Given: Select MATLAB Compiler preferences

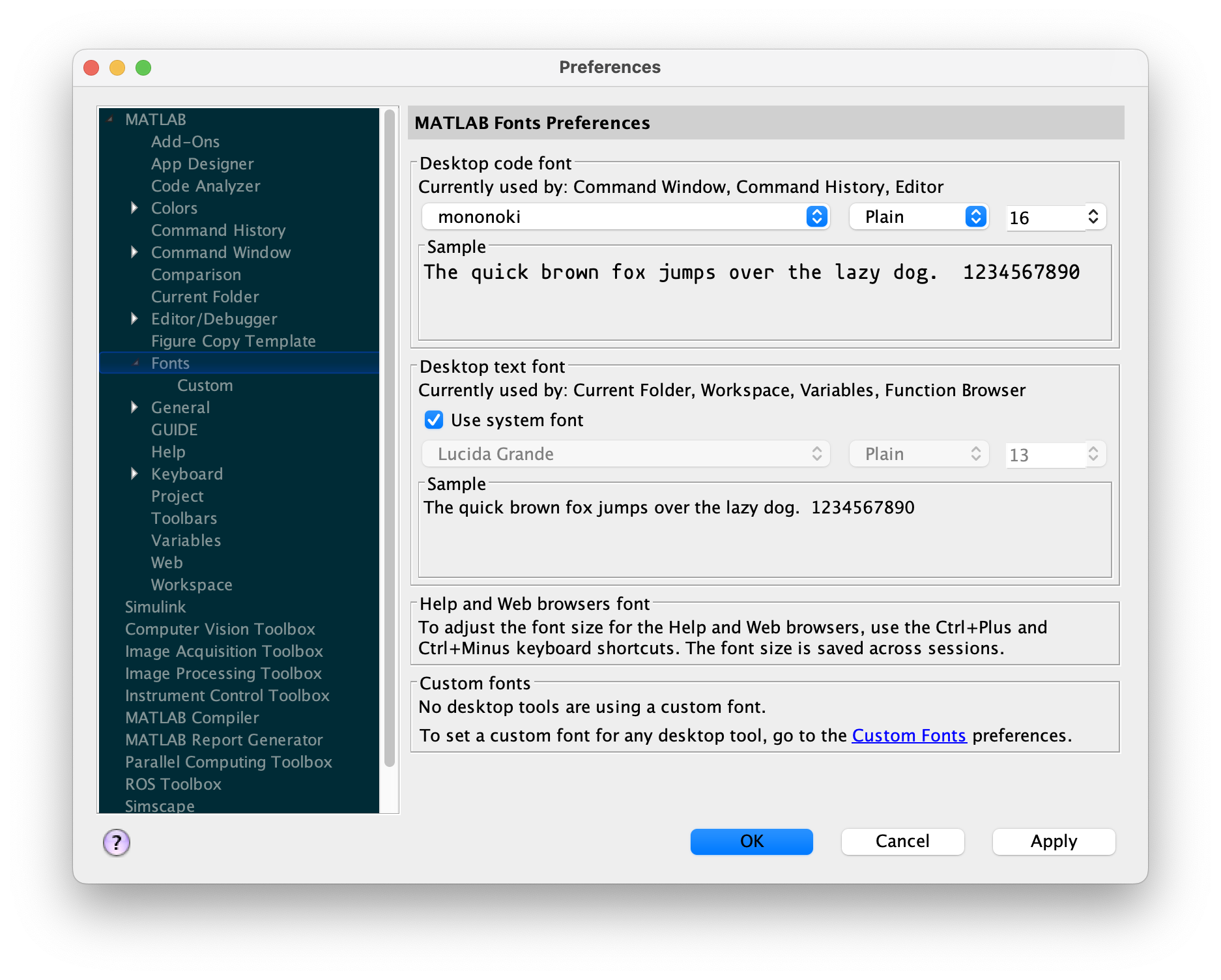Looking at the screenshot, I should (x=192, y=717).
